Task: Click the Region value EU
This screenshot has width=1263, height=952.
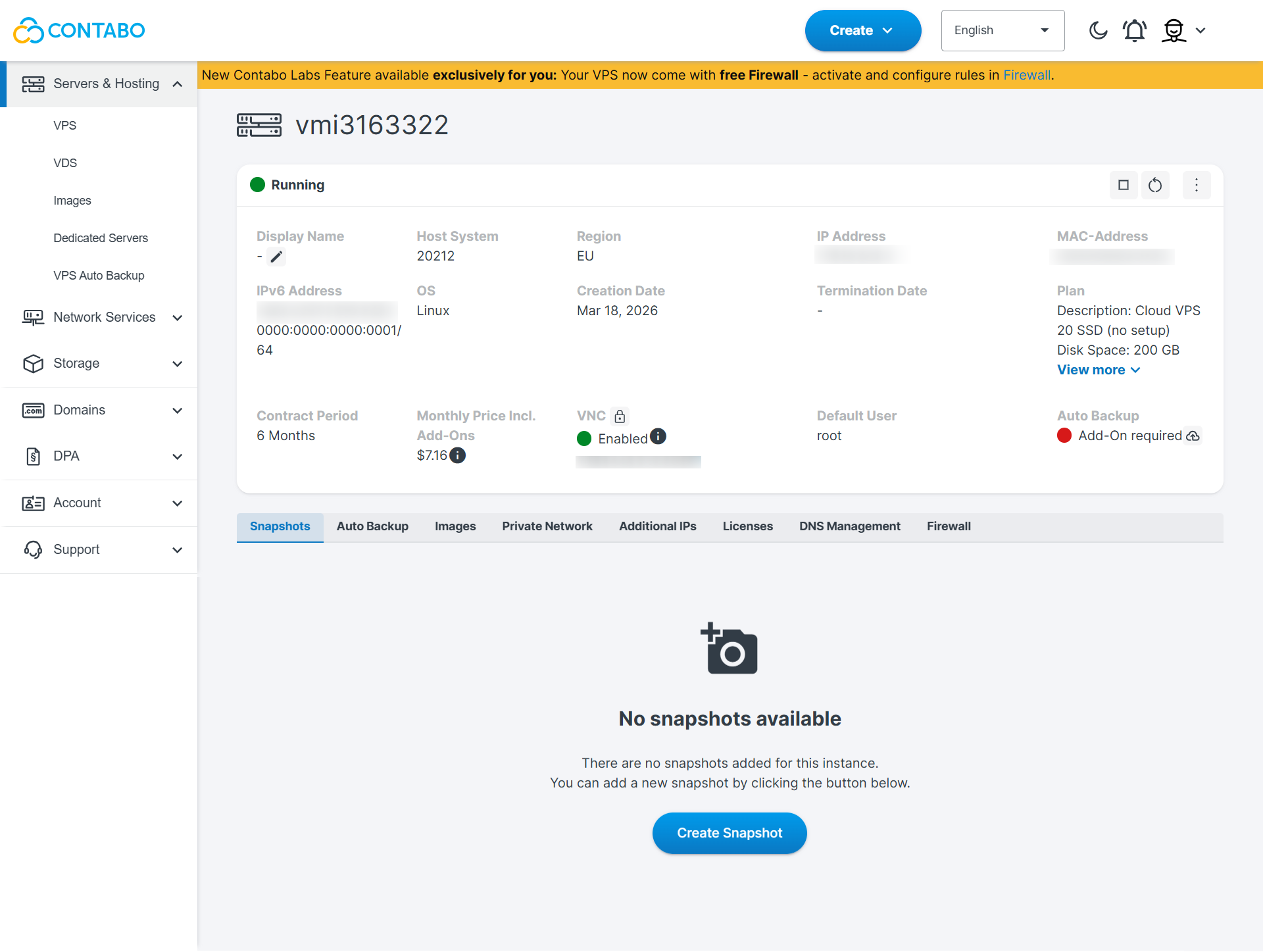Action: tap(585, 256)
